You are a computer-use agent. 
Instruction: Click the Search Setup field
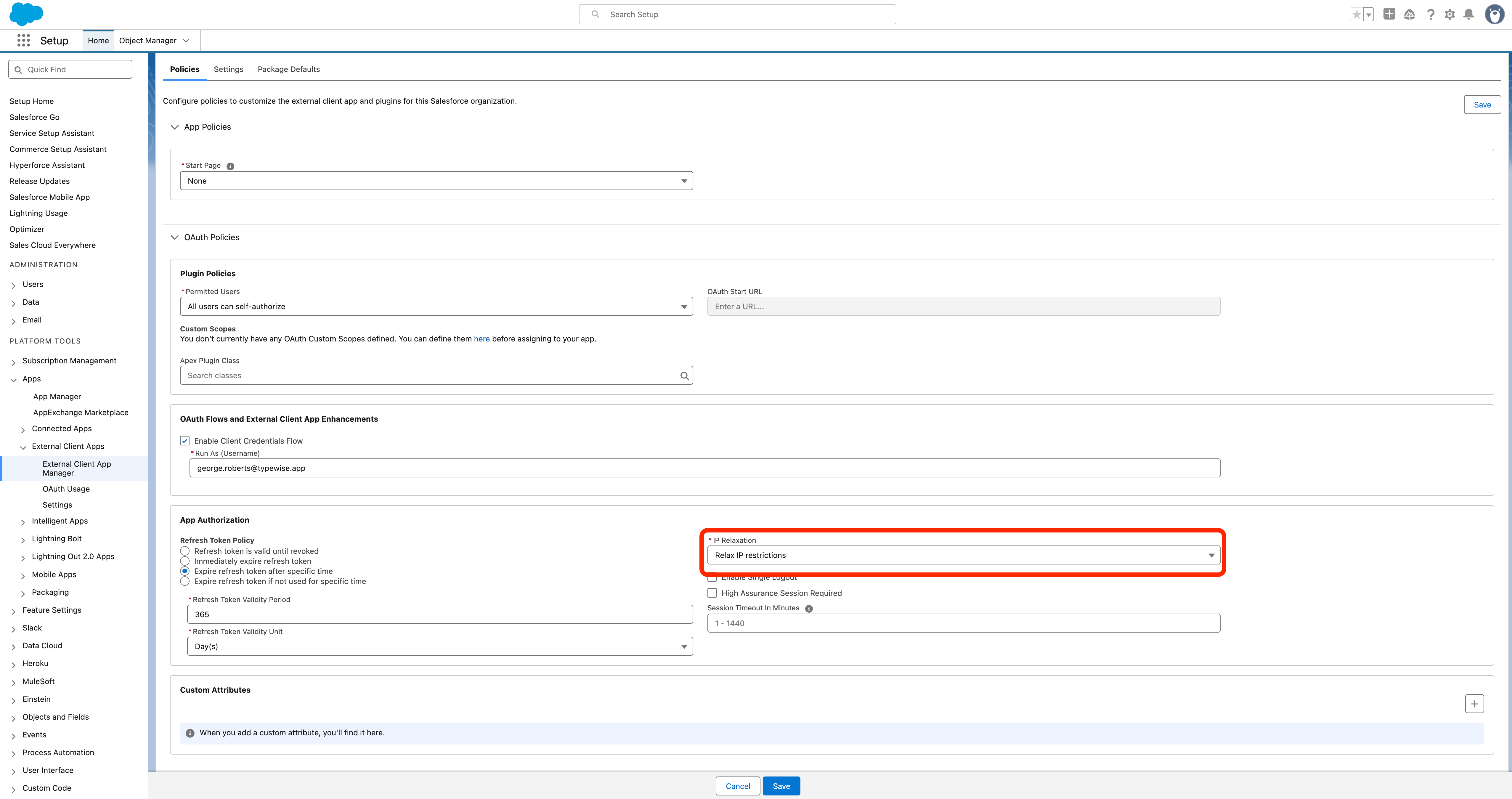[737, 14]
